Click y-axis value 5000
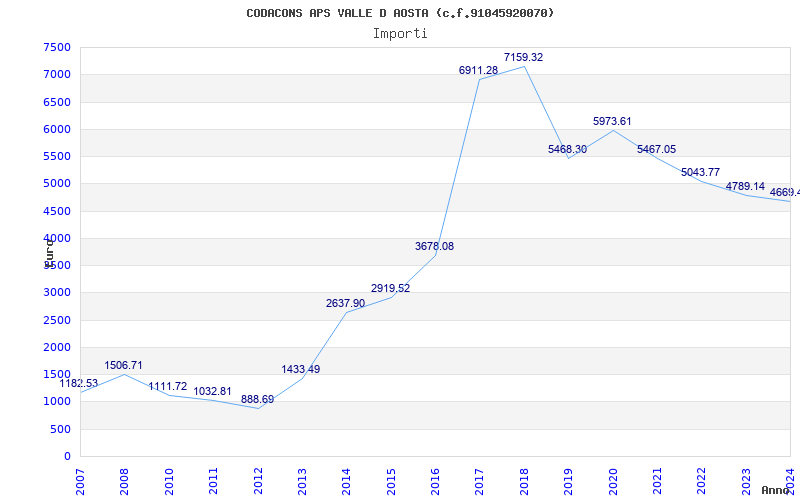This screenshot has height=500, width=800. pos(57,184)
